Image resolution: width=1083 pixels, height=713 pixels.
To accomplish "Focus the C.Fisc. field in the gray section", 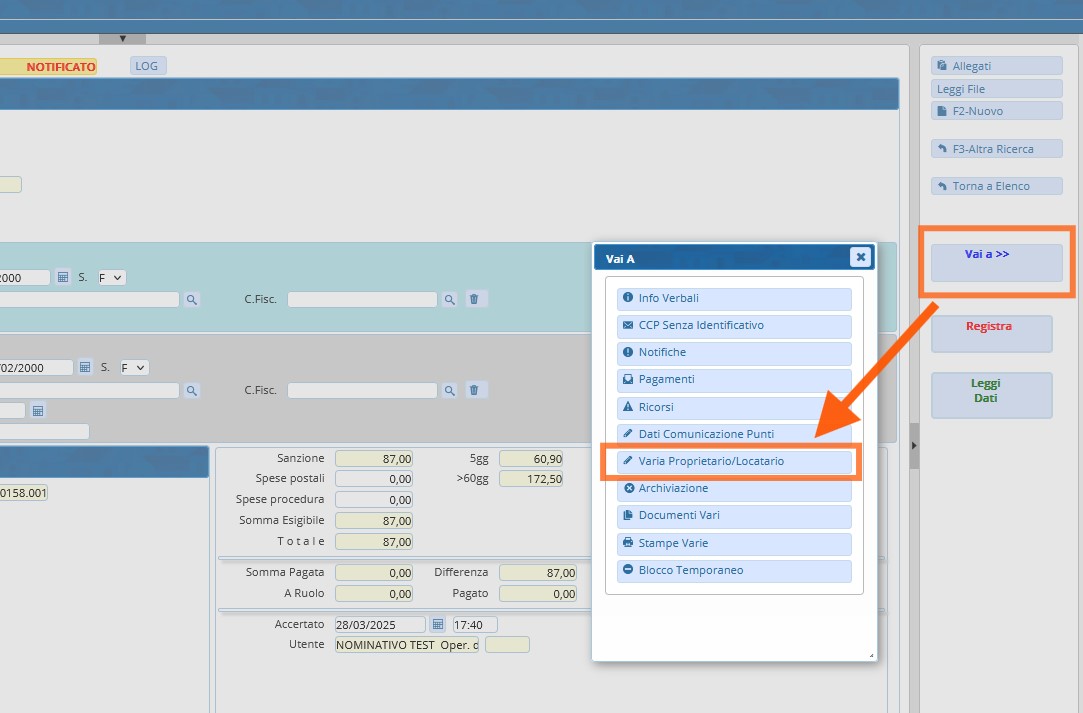I will point(363,390).
